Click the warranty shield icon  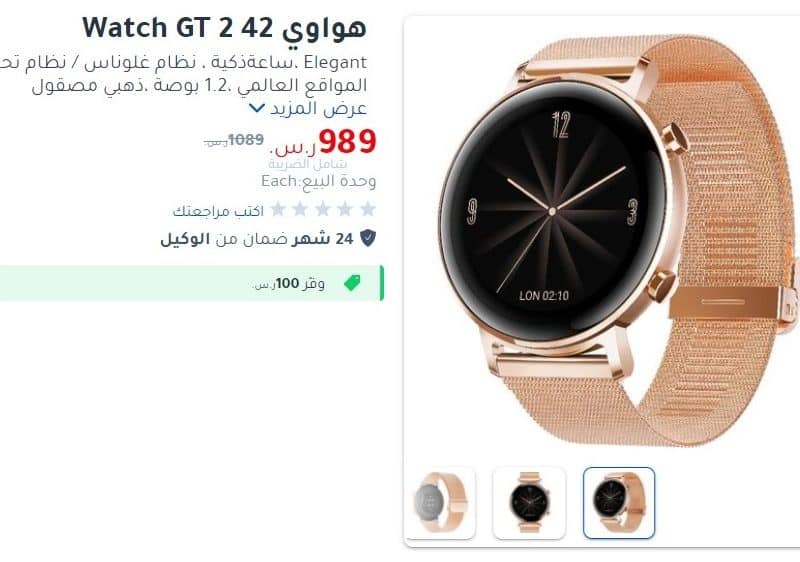(x=368, y=238)
